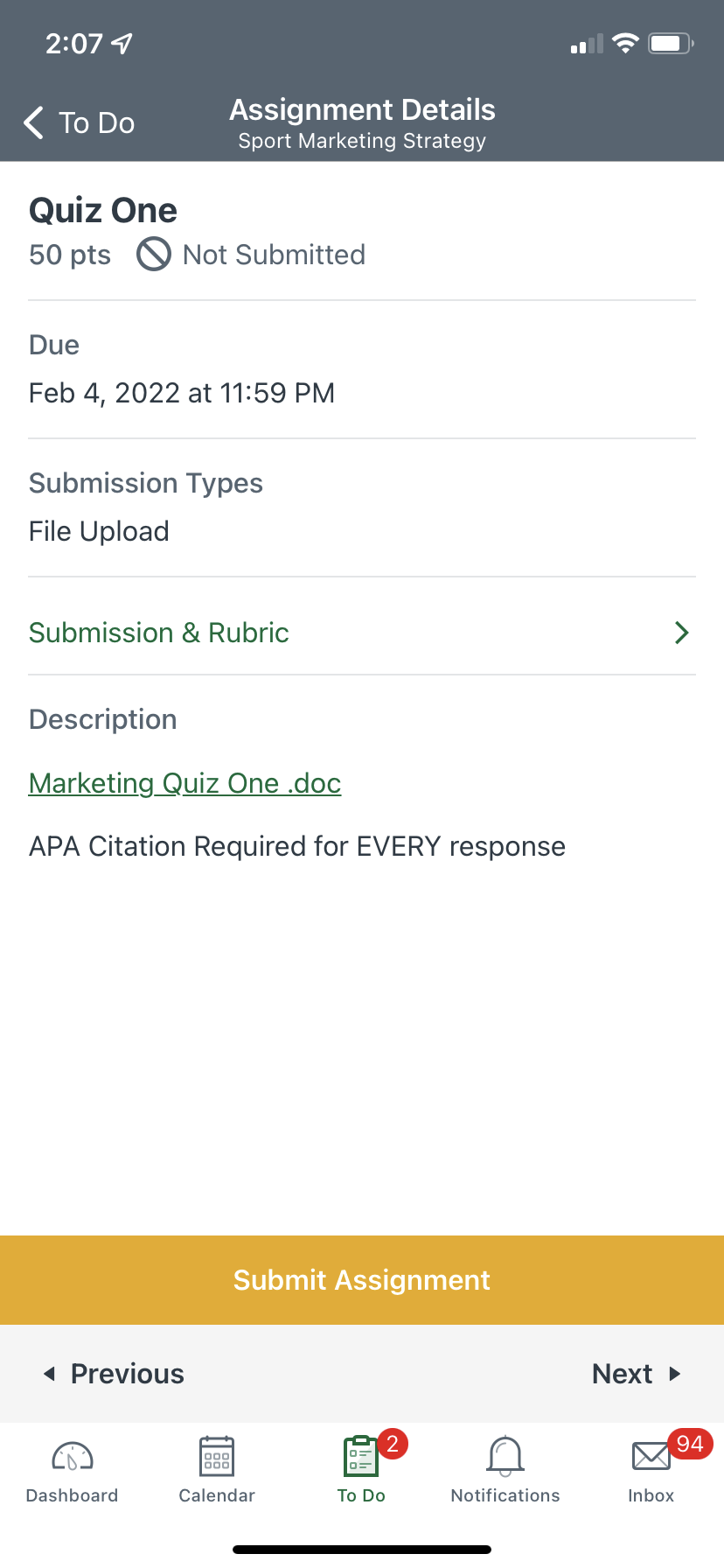Open the Notifications bell icon
The height and width of the screenshot is (1568, 724).
point(505,1457)
